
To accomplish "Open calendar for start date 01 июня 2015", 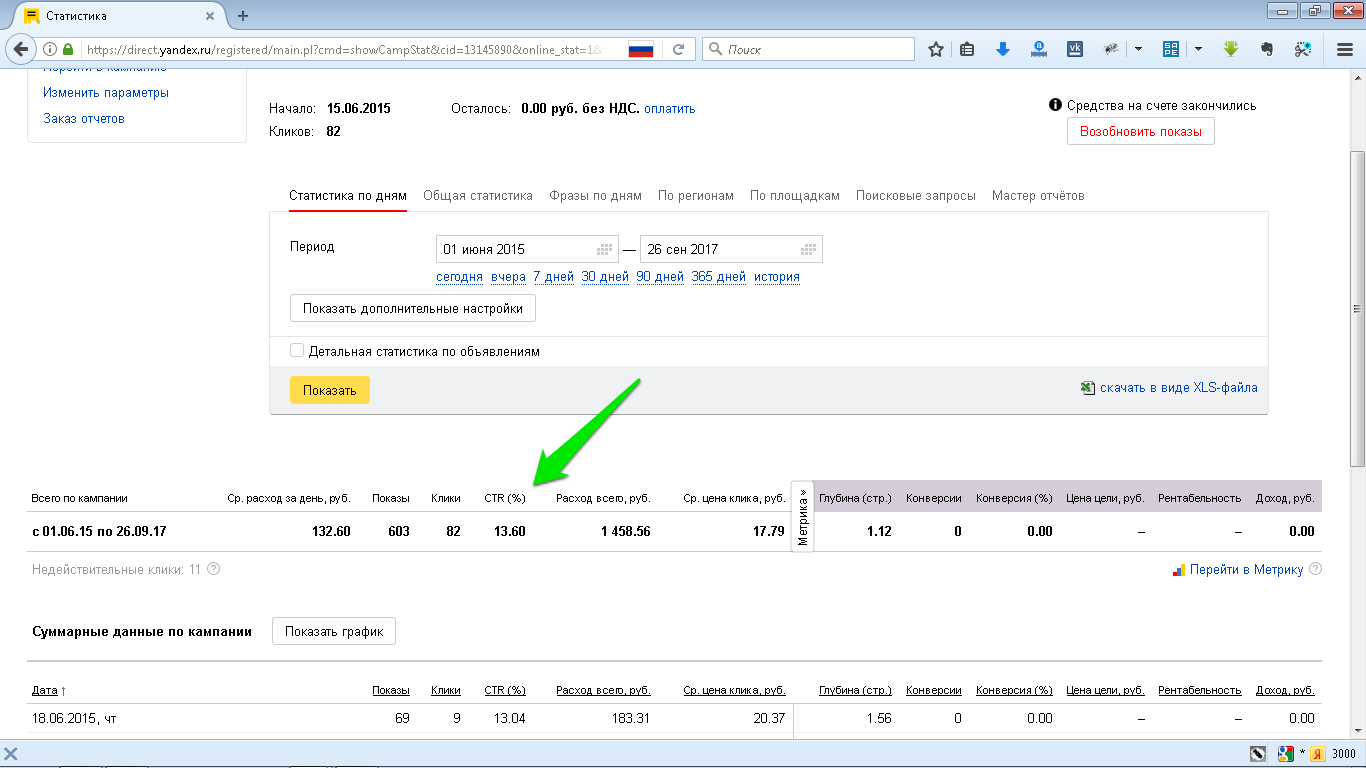I will click(605, 249).
